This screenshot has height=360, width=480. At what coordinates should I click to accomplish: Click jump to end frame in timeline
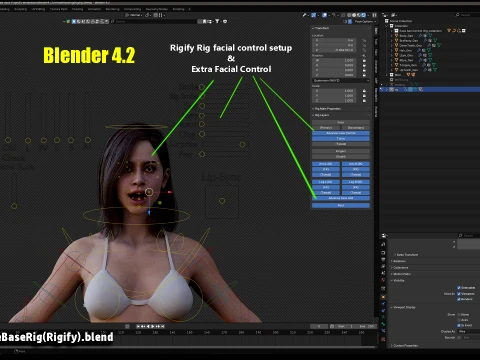163,326
